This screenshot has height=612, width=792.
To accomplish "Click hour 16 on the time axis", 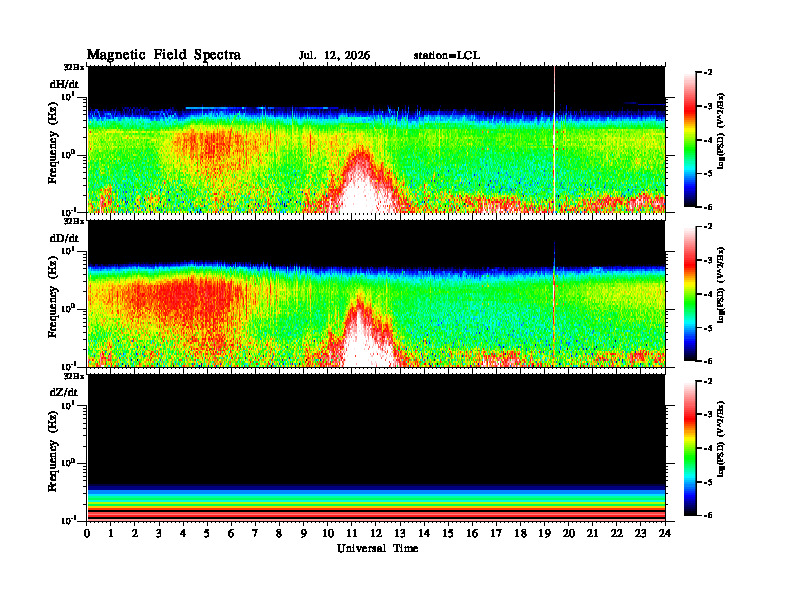I will click(x=472, y=533).
